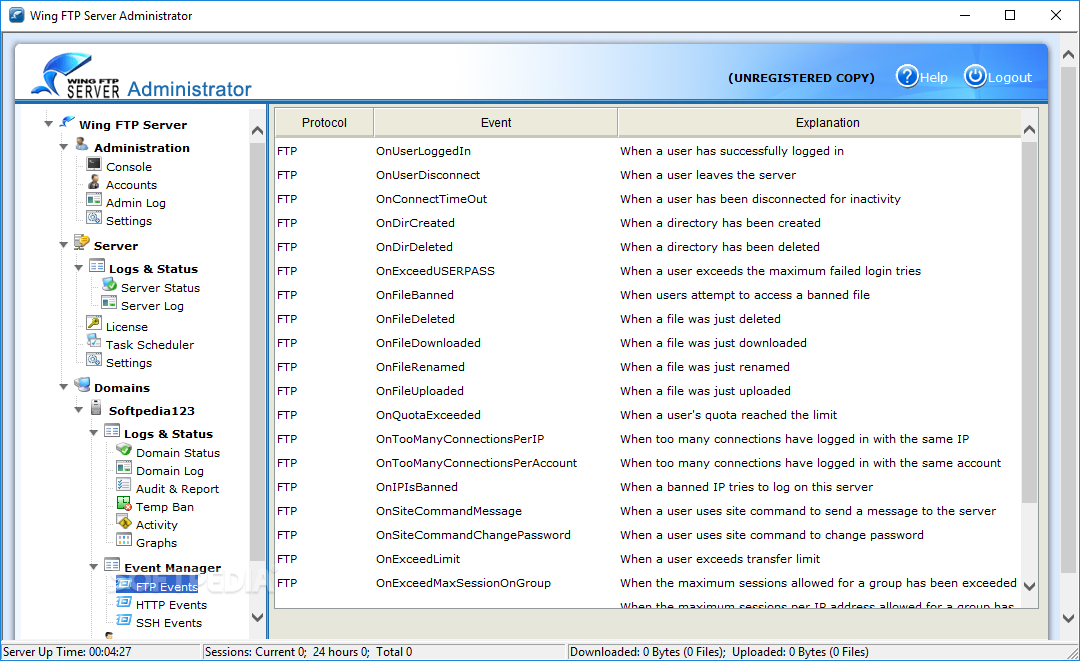Click the Wing FTP Server root icon
1080x661 pixels.
coord(67,122)
